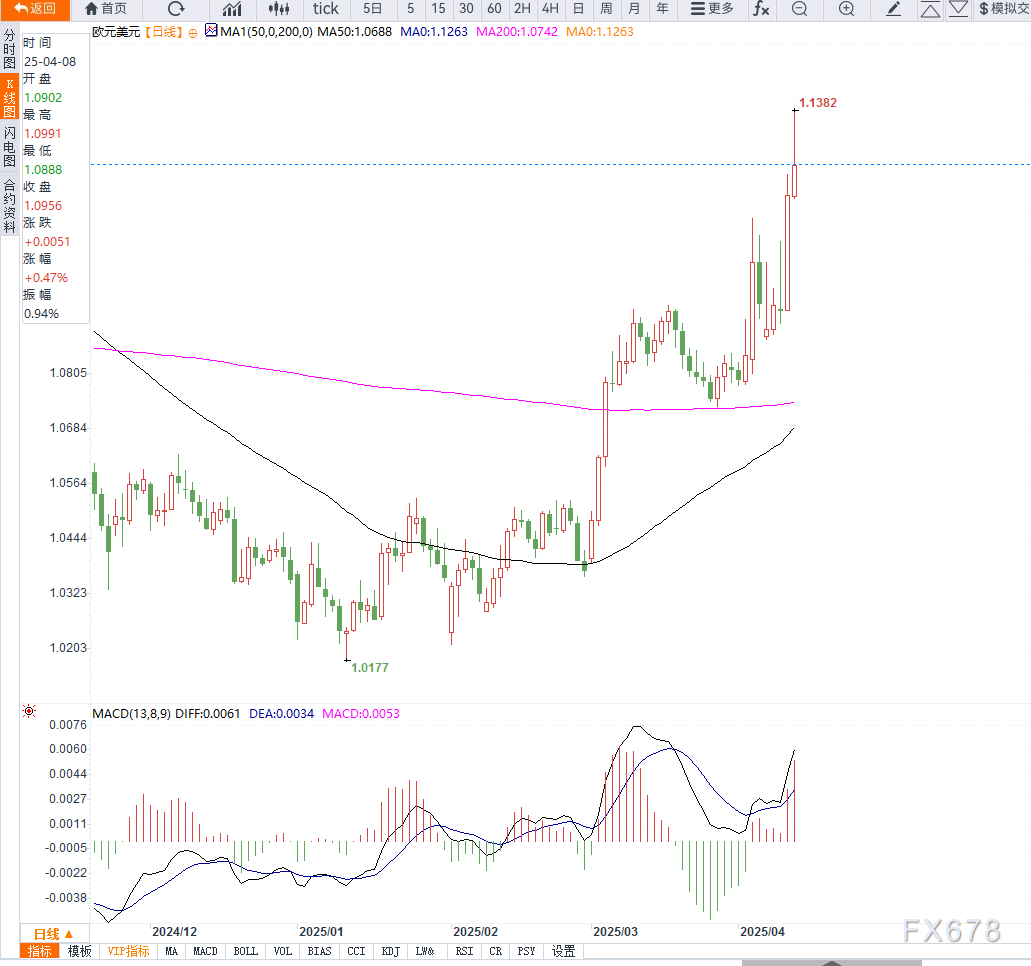Open the 合约资料 side tab
Image resolution: width=1031 pixels, height=966 pixels.
(x=9, y=205)
